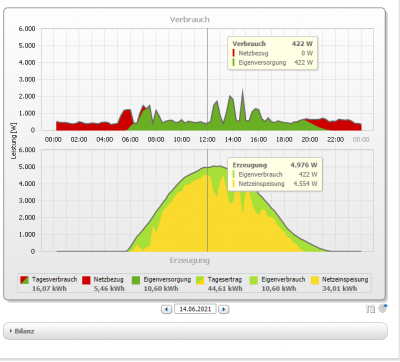Open the chart export icon
Image resolution: width=400 pixels, height=362 pixels.
pyautogui.click(x=370, y=309)
